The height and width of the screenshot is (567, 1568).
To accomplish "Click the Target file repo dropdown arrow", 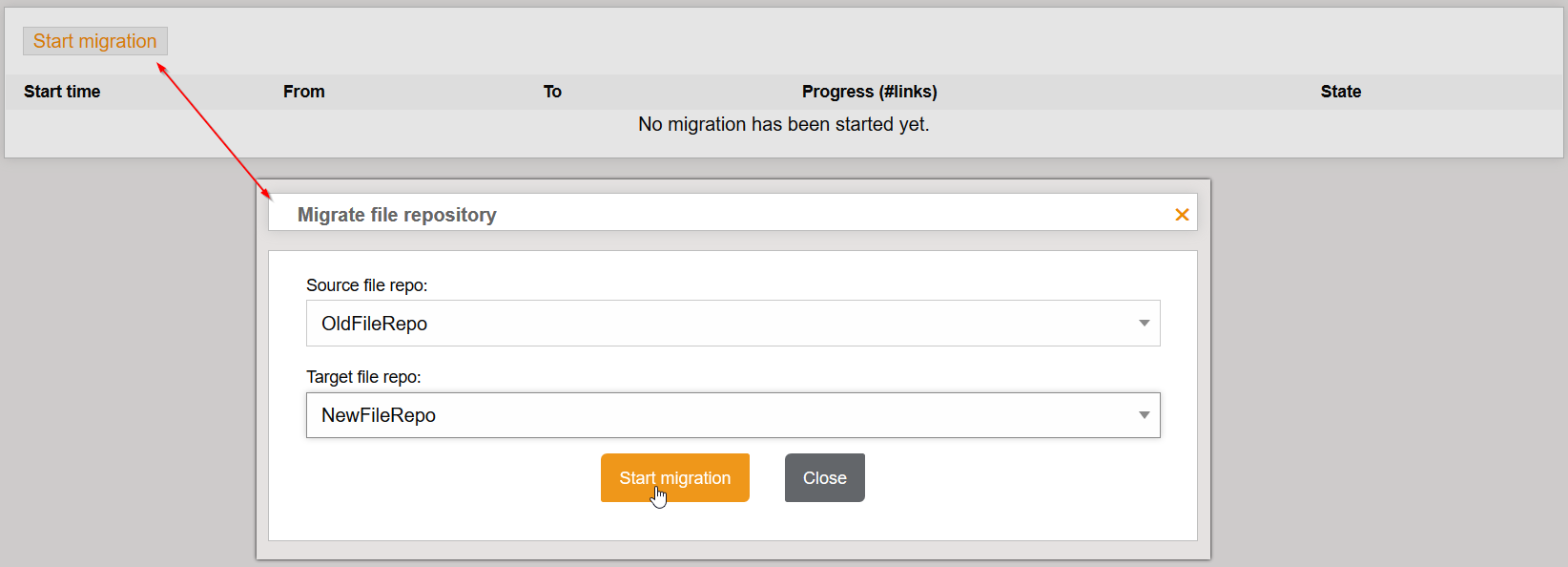I will click(1144, 414).
